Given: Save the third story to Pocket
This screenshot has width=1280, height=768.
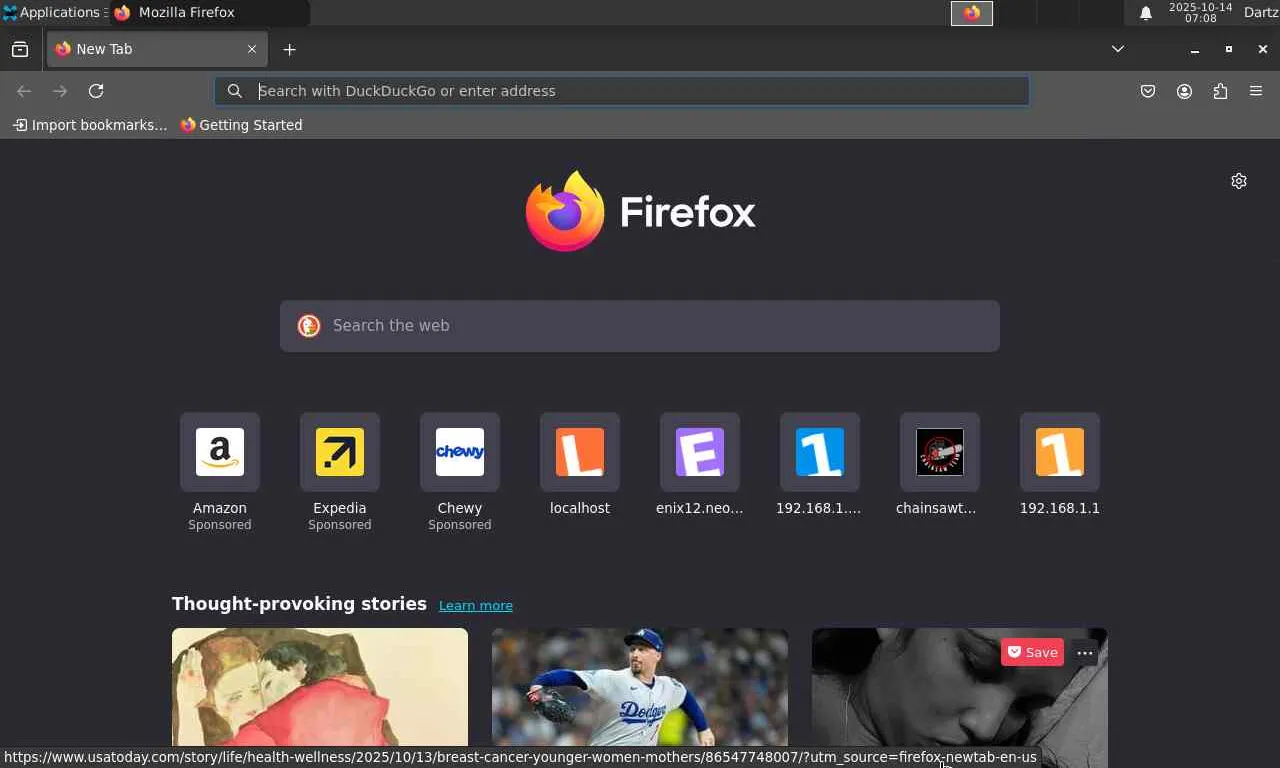Looking at the screenshot, I should [x=1032, y=652].
